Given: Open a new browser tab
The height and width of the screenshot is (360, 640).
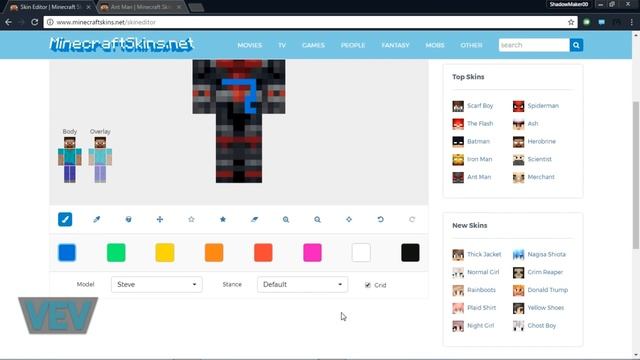Looking at the screenshot, I should click(x=196, y=7).
